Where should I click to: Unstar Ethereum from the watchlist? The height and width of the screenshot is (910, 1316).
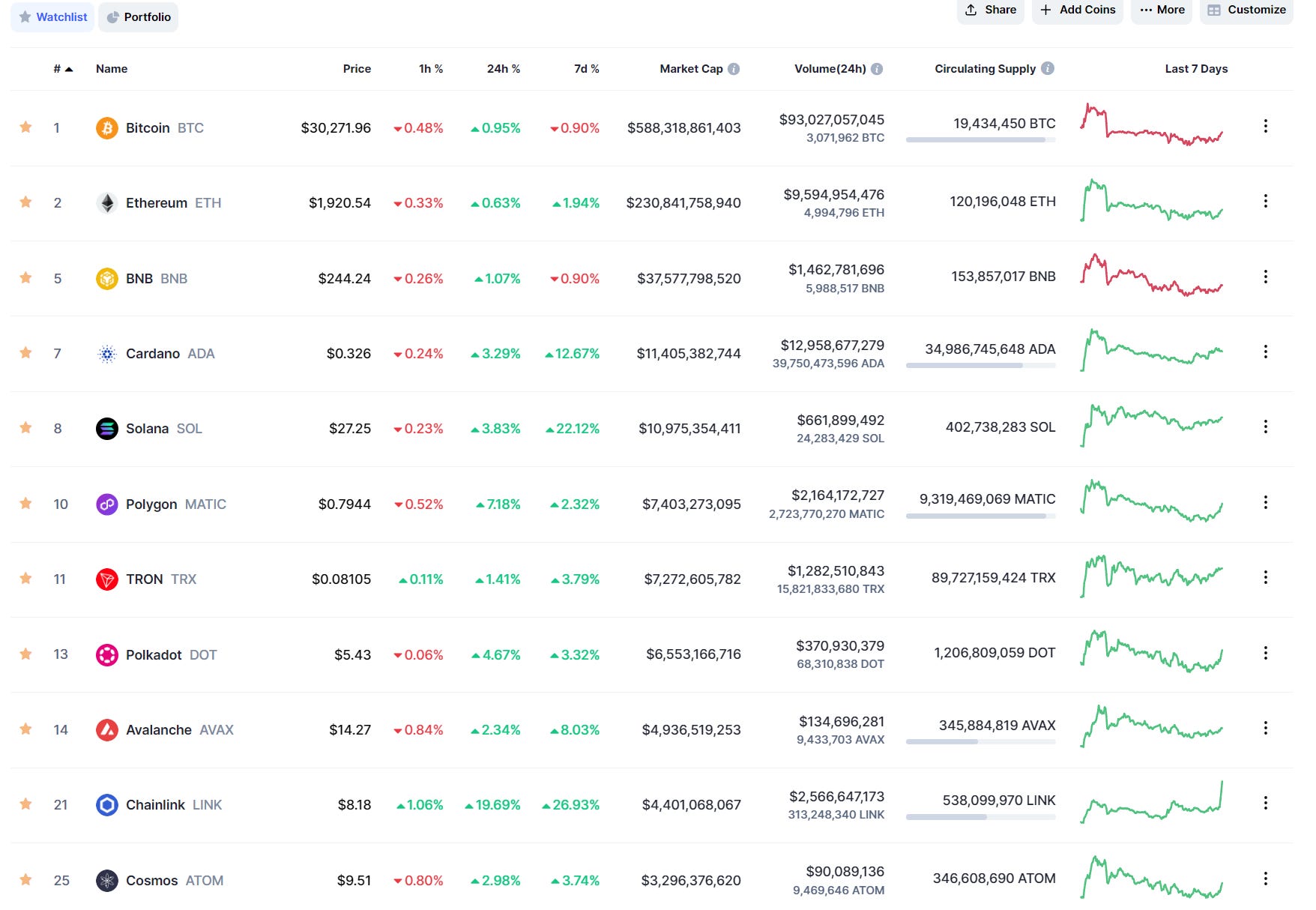click(x=25, y=202)
